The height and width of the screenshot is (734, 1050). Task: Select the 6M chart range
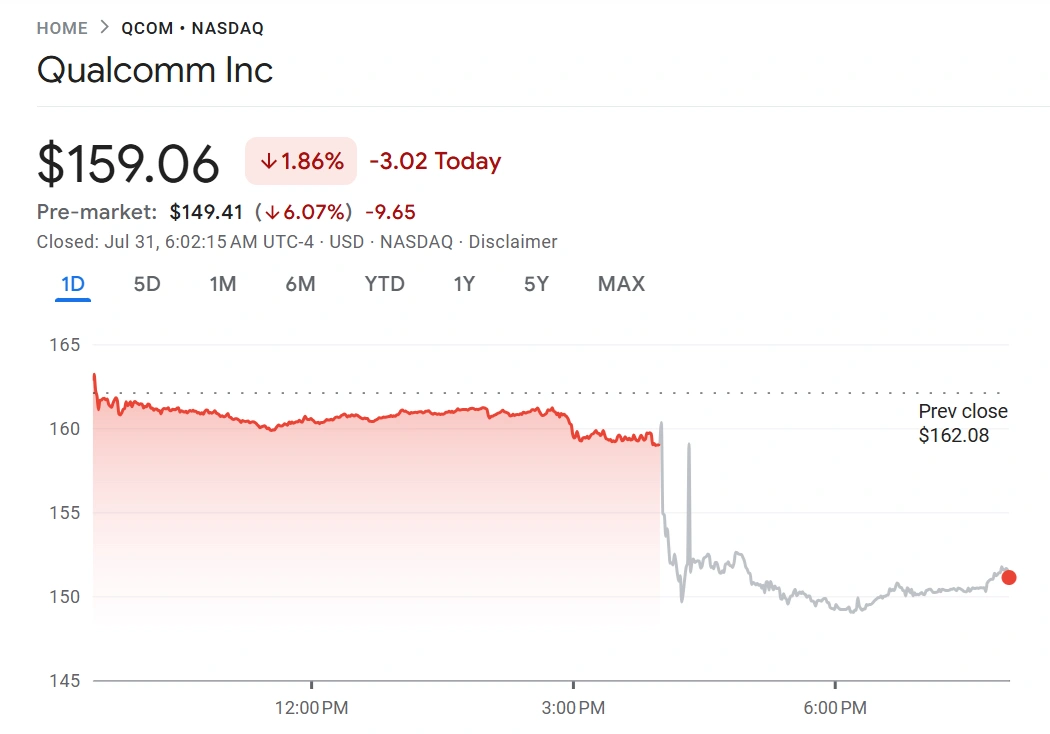pyautogui.click(x=300, y=284)
